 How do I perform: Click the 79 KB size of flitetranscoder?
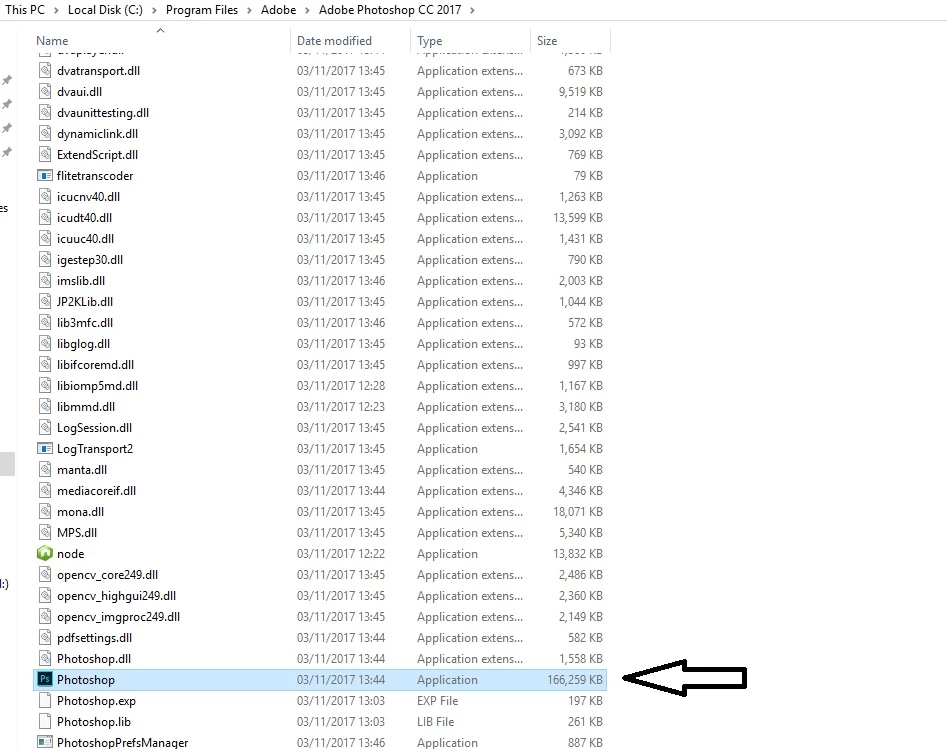point(588,176)
